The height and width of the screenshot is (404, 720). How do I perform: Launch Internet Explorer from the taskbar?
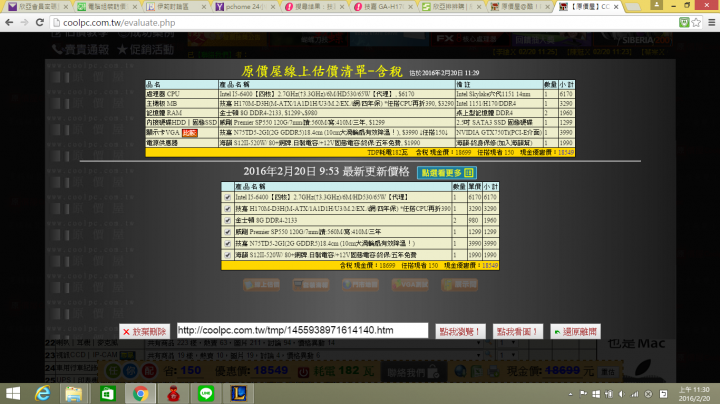[43, 393]
